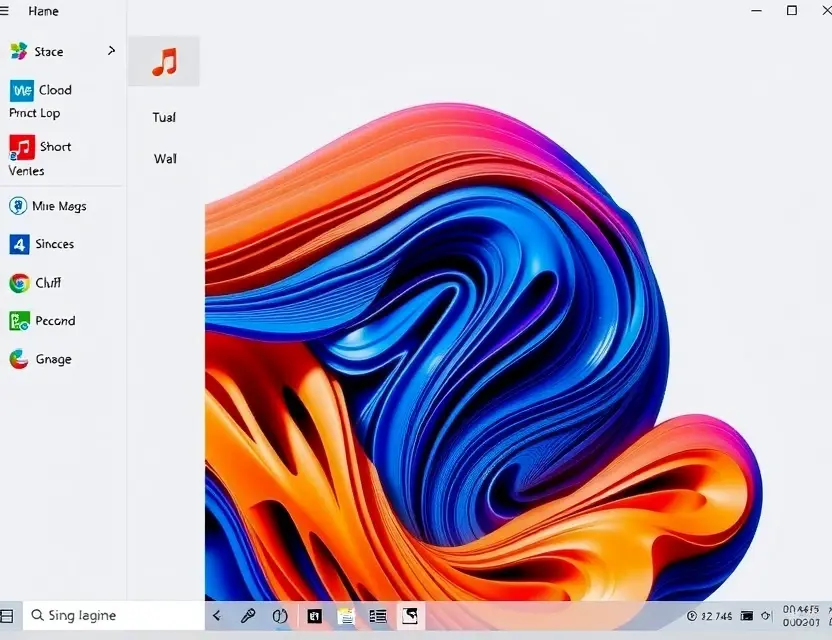Launch the Chrome-style Cluff icon
The width and height of the screenshot is (832, 640).
20,283
